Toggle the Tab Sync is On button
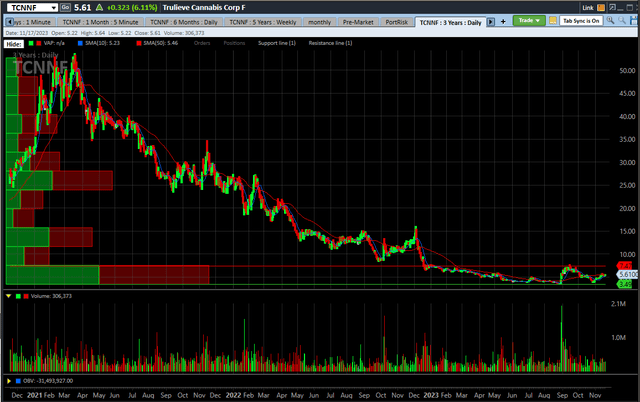The height and width of the screenshot is (402, 640). pyautogui.click(x=581, y=20)
